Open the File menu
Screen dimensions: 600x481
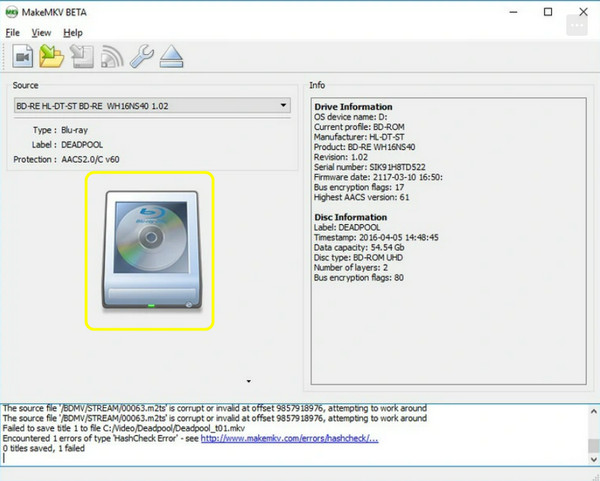click(x=13, y=33)
